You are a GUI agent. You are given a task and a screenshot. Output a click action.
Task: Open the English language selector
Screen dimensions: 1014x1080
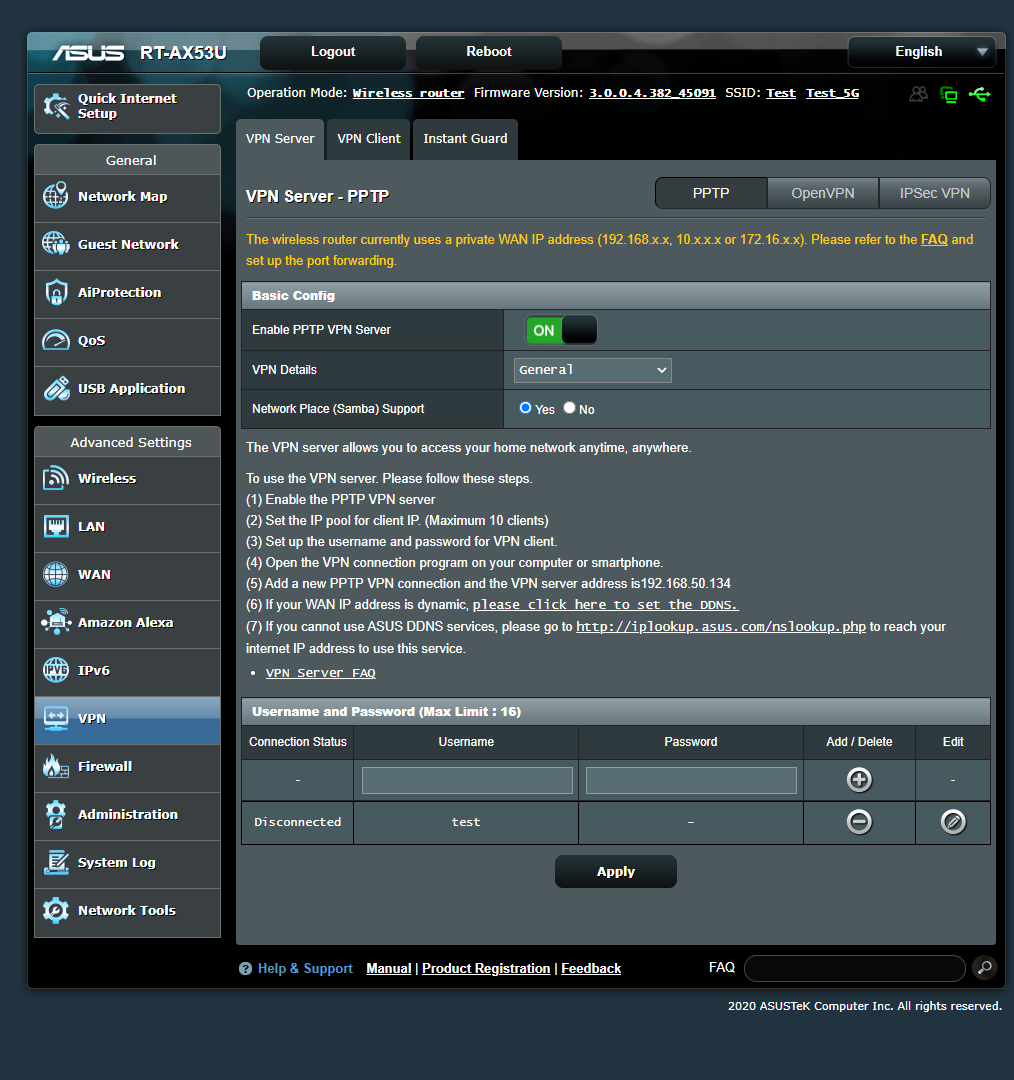920,51
